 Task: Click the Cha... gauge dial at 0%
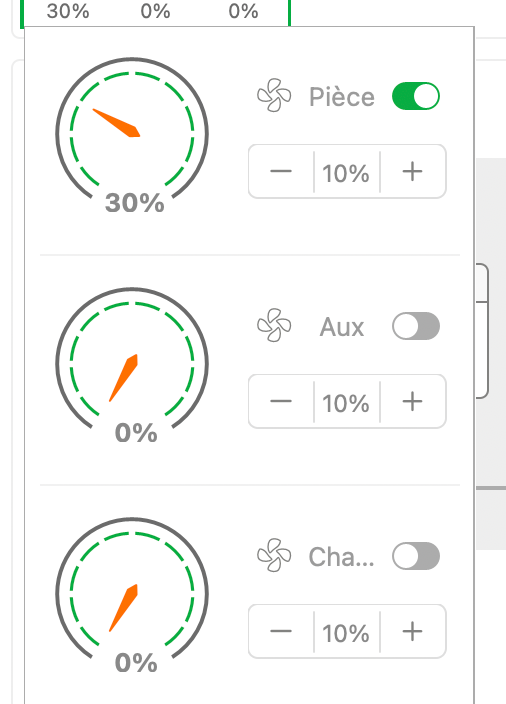[132, 594]
